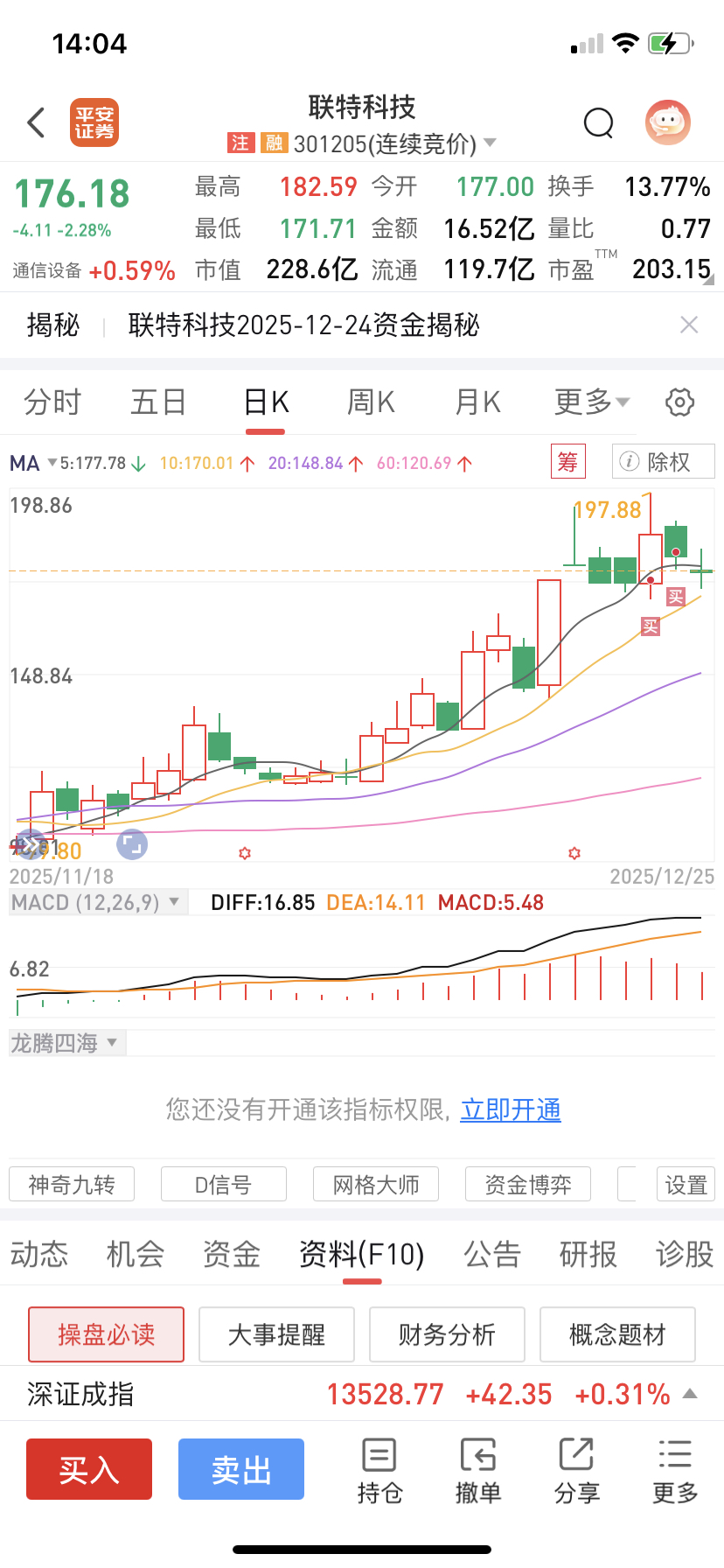Select the 日K chart tab
This screenshot has width=724, height=1568.
(265, 402)
